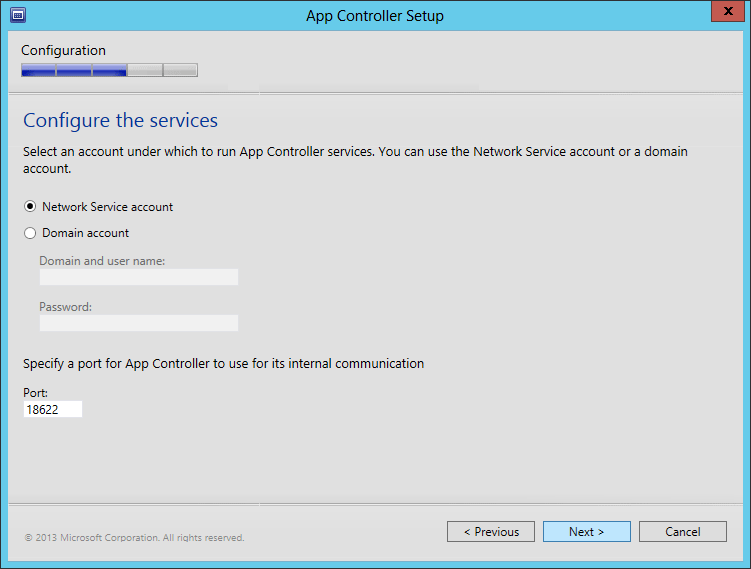Click the Domain and user name: label

102,261
